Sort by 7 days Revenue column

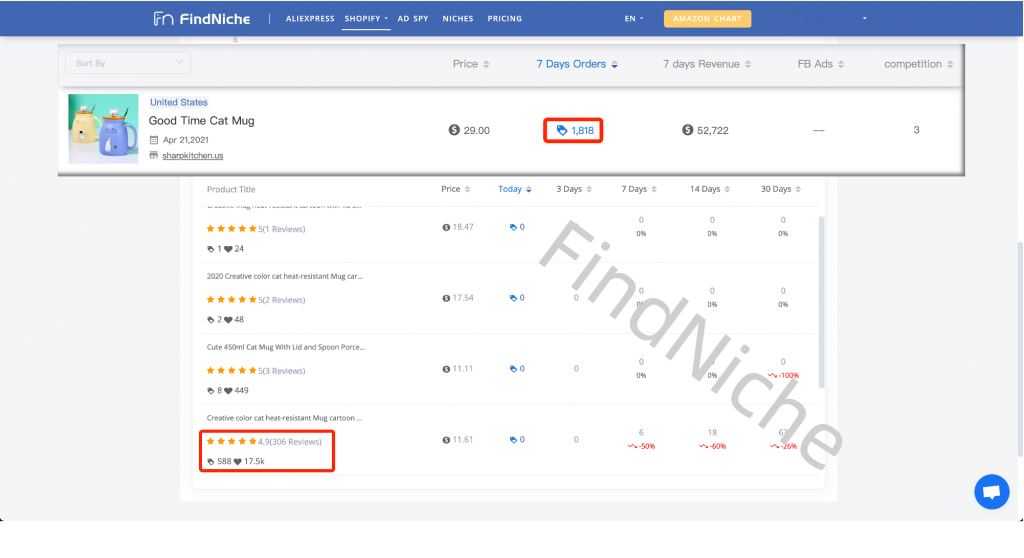click(707, 64)
